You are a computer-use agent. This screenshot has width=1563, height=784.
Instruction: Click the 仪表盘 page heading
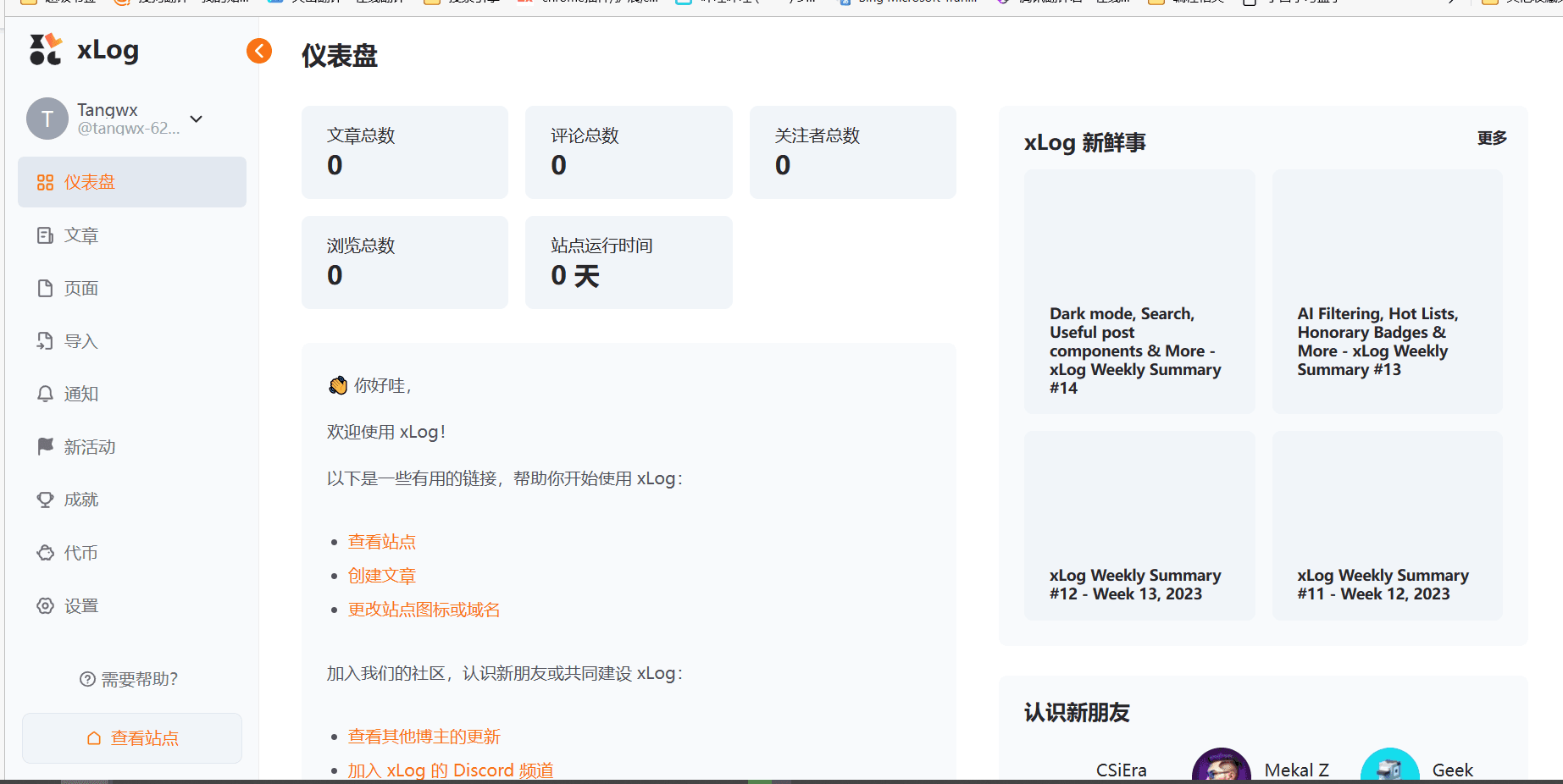point(340,56)
